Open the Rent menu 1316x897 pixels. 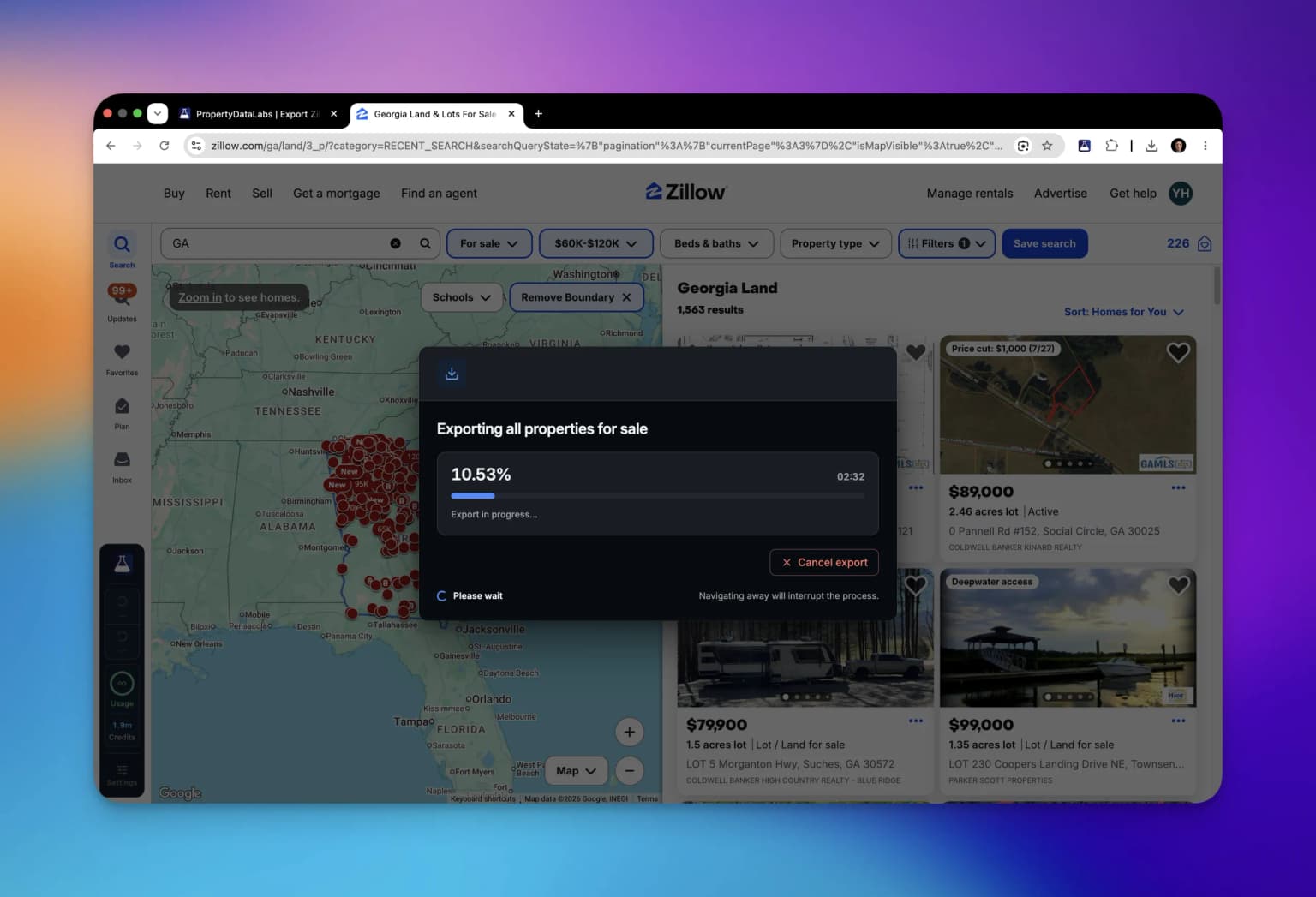point(218,194)
